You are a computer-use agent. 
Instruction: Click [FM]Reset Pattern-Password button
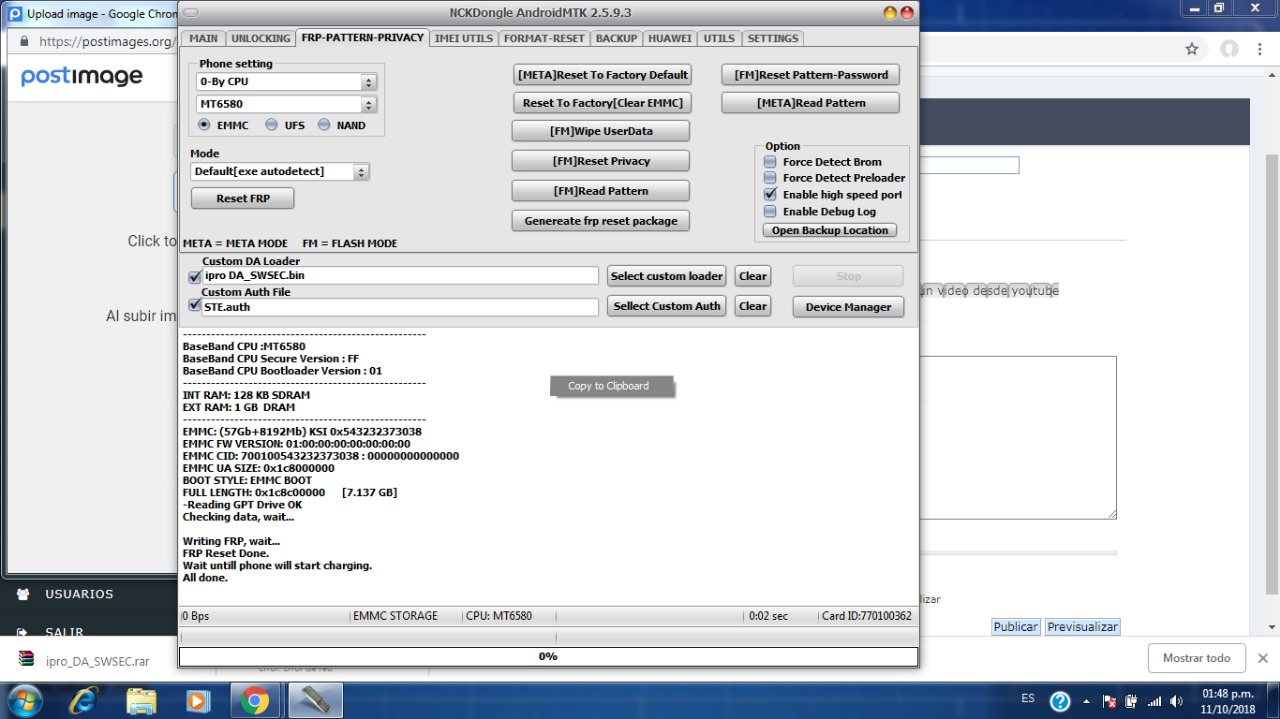(x=811, y=75)
